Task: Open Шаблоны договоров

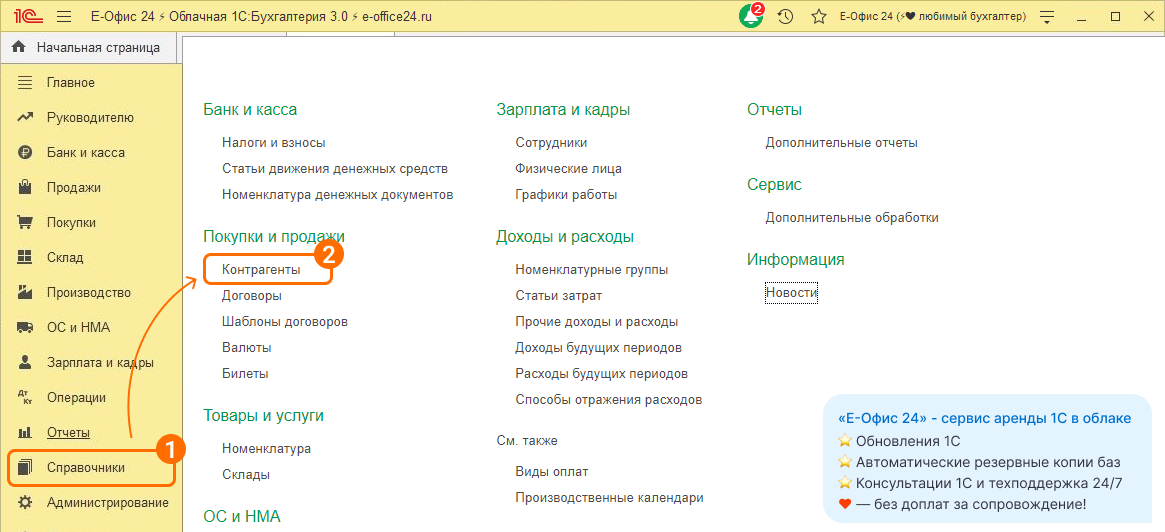Action: click(285, 322)
